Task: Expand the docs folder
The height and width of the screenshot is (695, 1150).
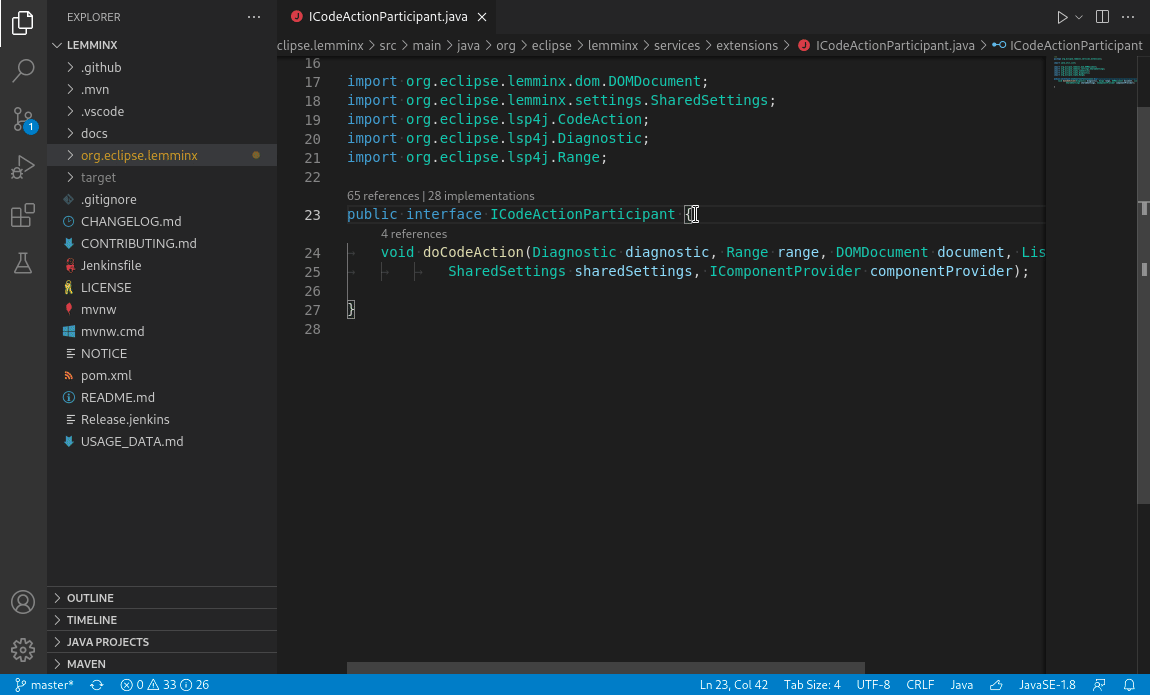Action: tap(70, 133)
